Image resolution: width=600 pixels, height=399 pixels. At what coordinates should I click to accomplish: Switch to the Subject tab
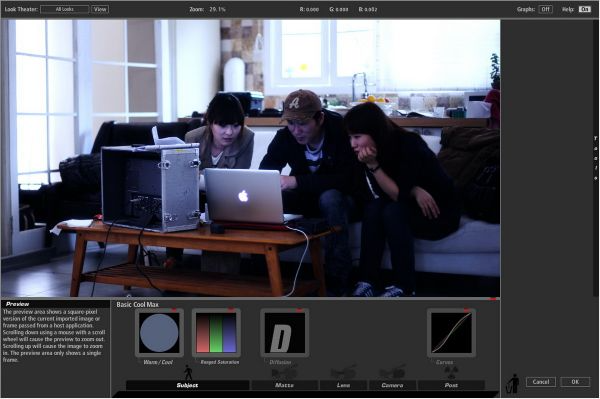click(x=188, y=385)
